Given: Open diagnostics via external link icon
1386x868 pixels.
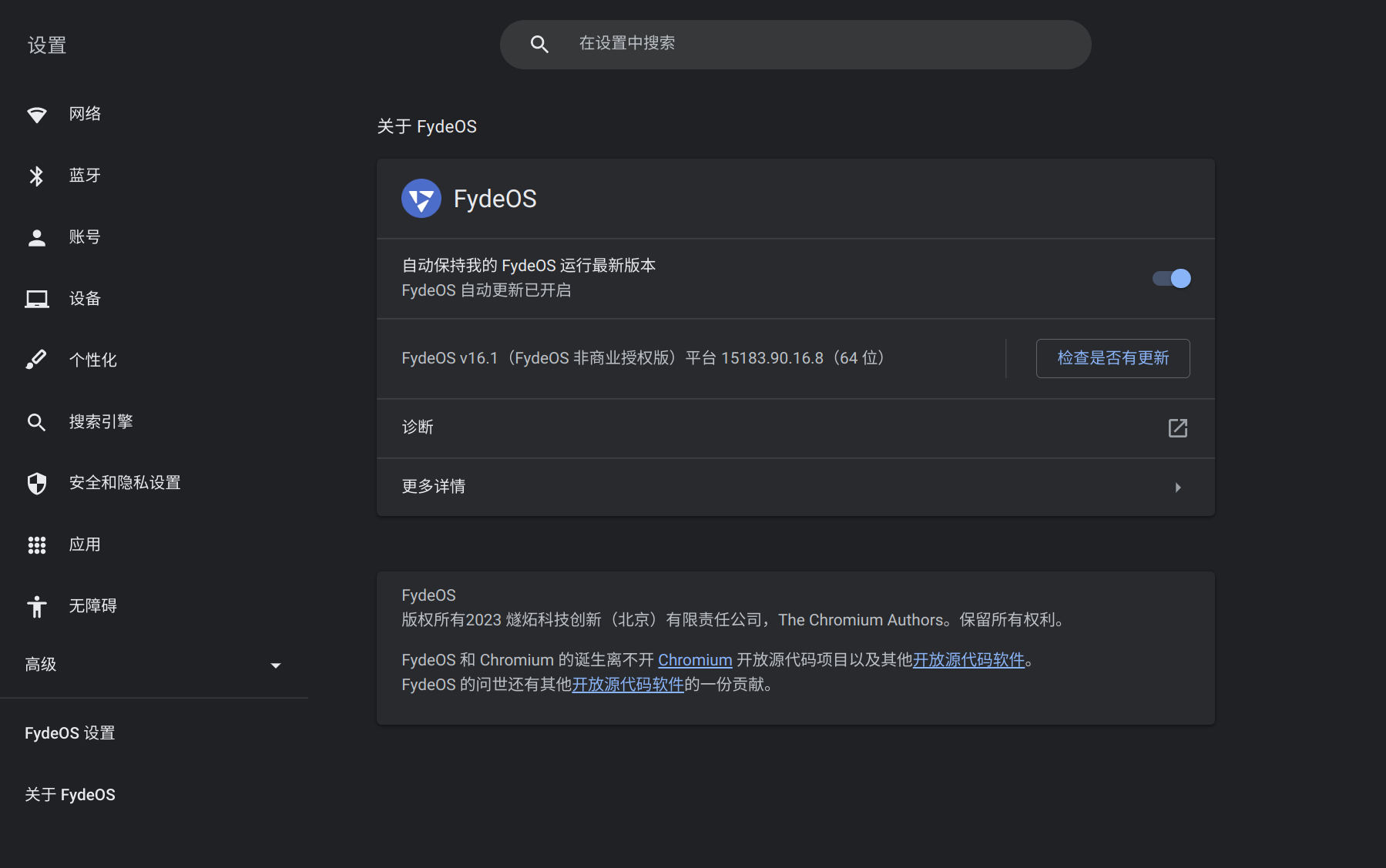Looking at the screenshot, I should (x=1177, y=428).
